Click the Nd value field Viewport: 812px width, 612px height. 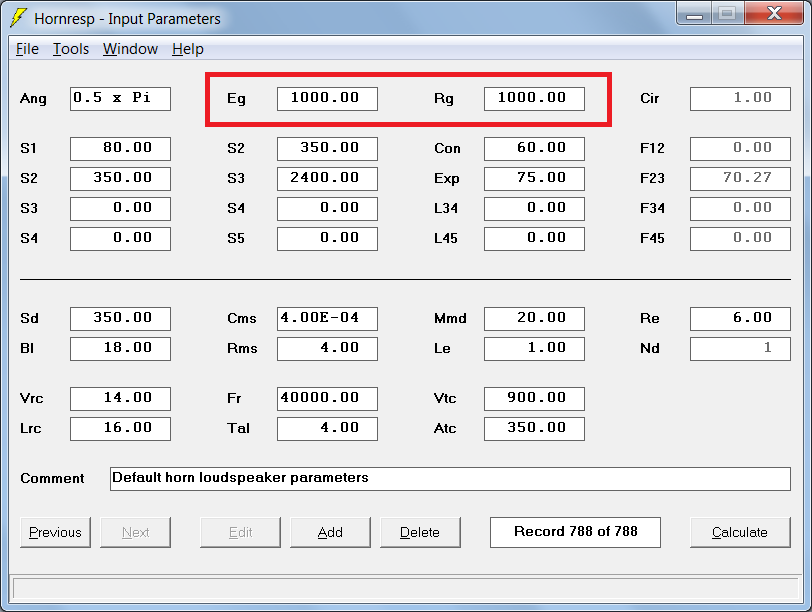tap(740, 349)
